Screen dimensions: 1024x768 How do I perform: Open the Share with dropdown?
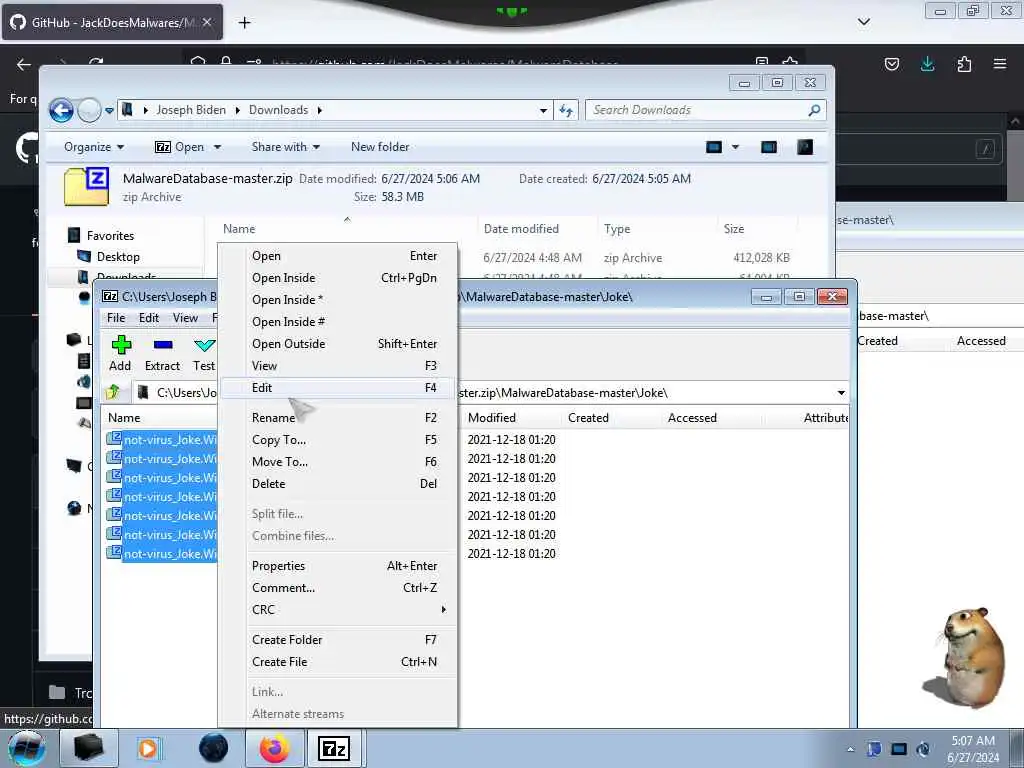[x=285, y=147]
